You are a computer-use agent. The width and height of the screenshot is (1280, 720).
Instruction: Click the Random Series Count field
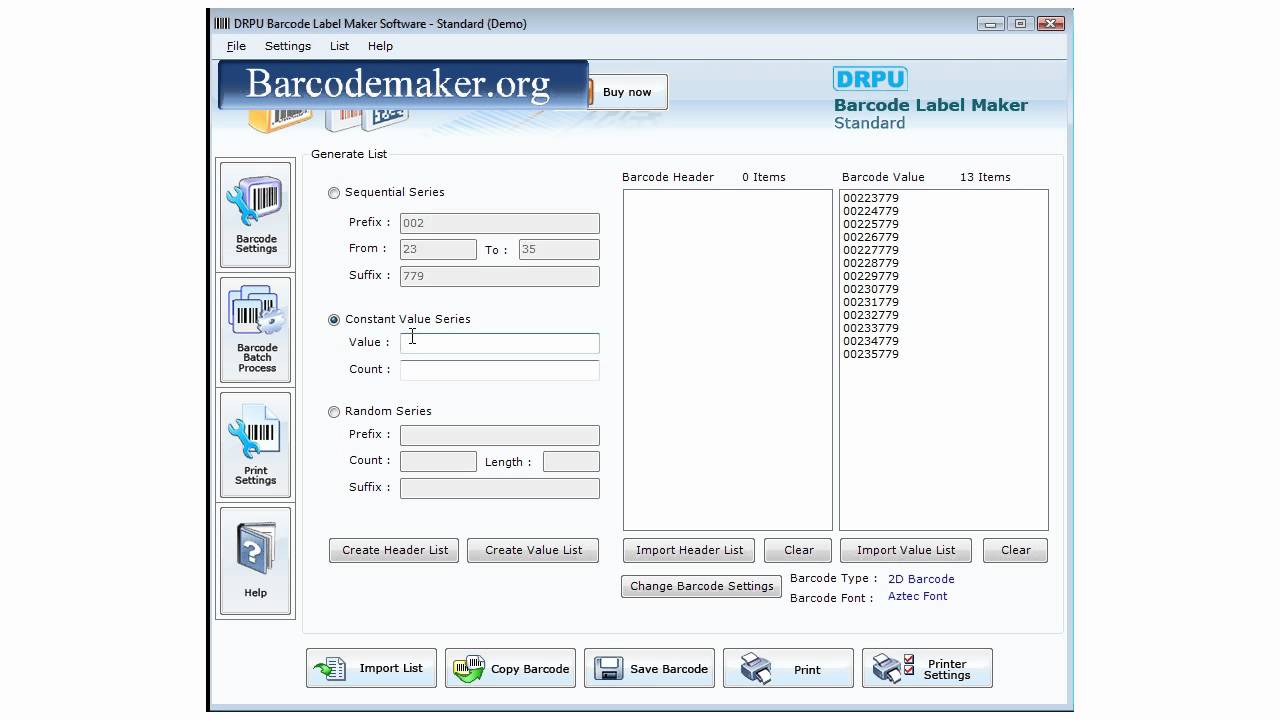(438, 461)
